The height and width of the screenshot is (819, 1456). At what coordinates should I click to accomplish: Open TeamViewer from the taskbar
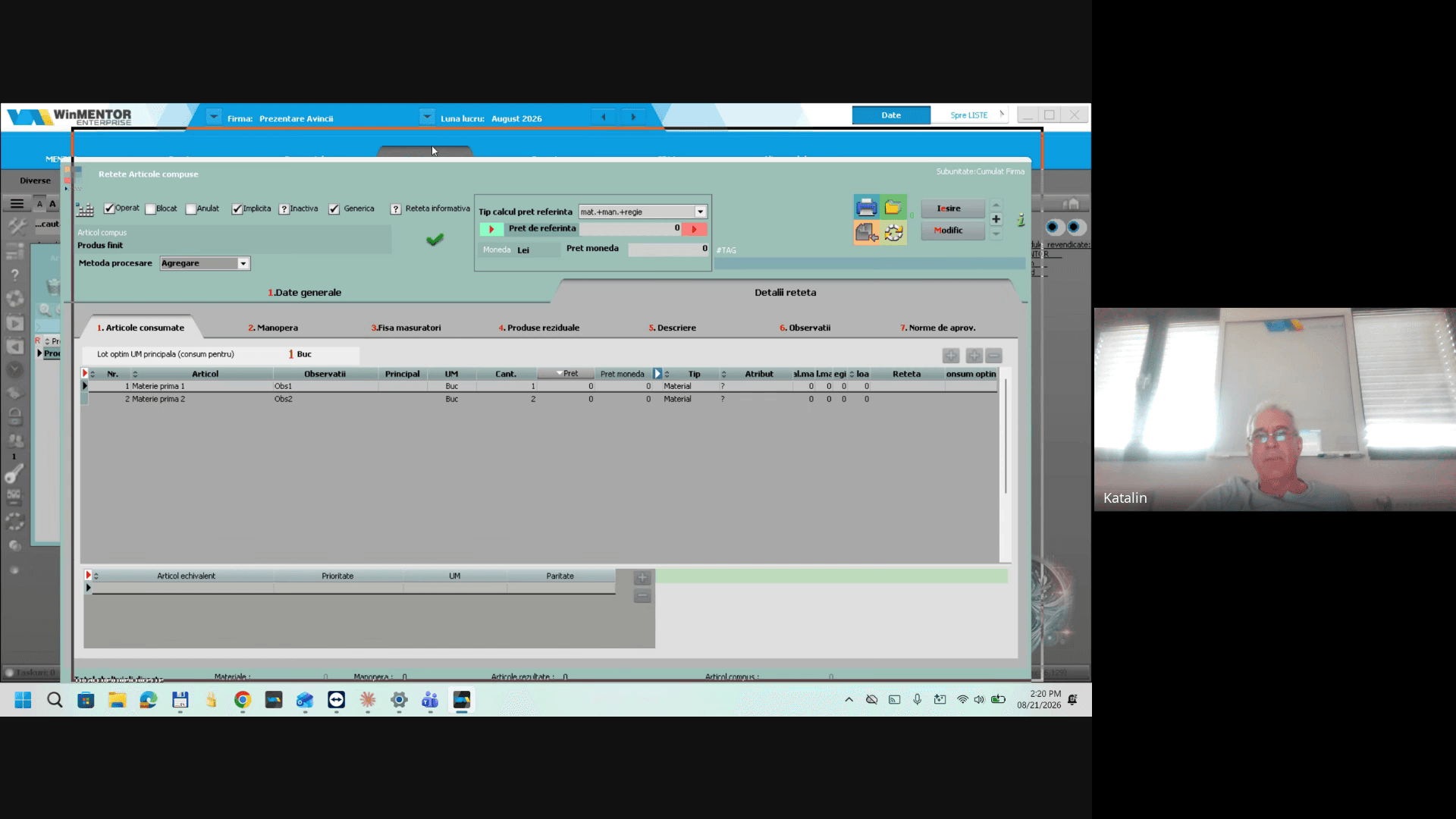click(x=336, y=700)
